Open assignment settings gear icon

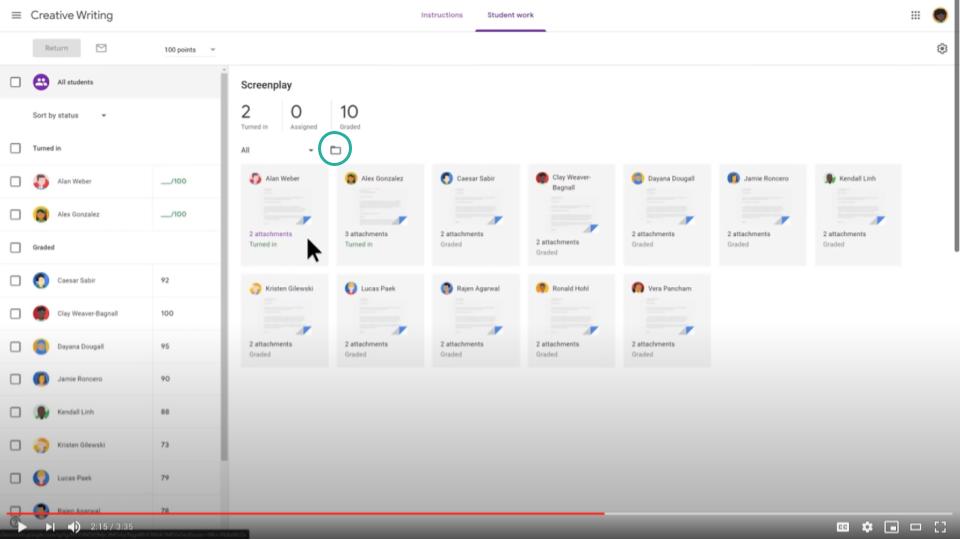(x=941, y=49)
